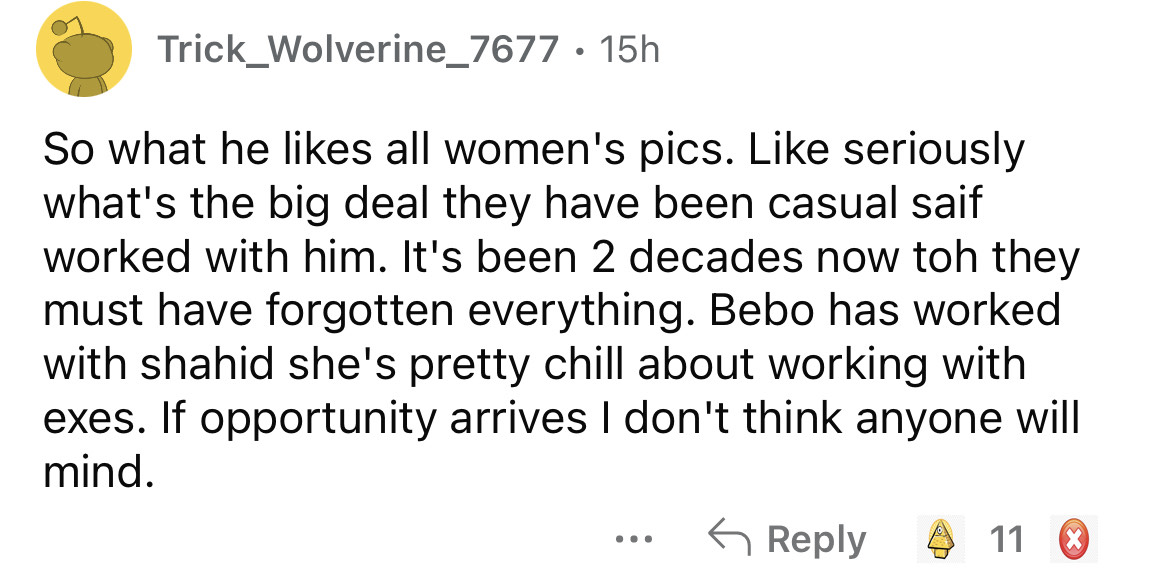Open the Trick_Wolverine_7677 user profile
The image size is (1170, 575).
tap(360, 50)
